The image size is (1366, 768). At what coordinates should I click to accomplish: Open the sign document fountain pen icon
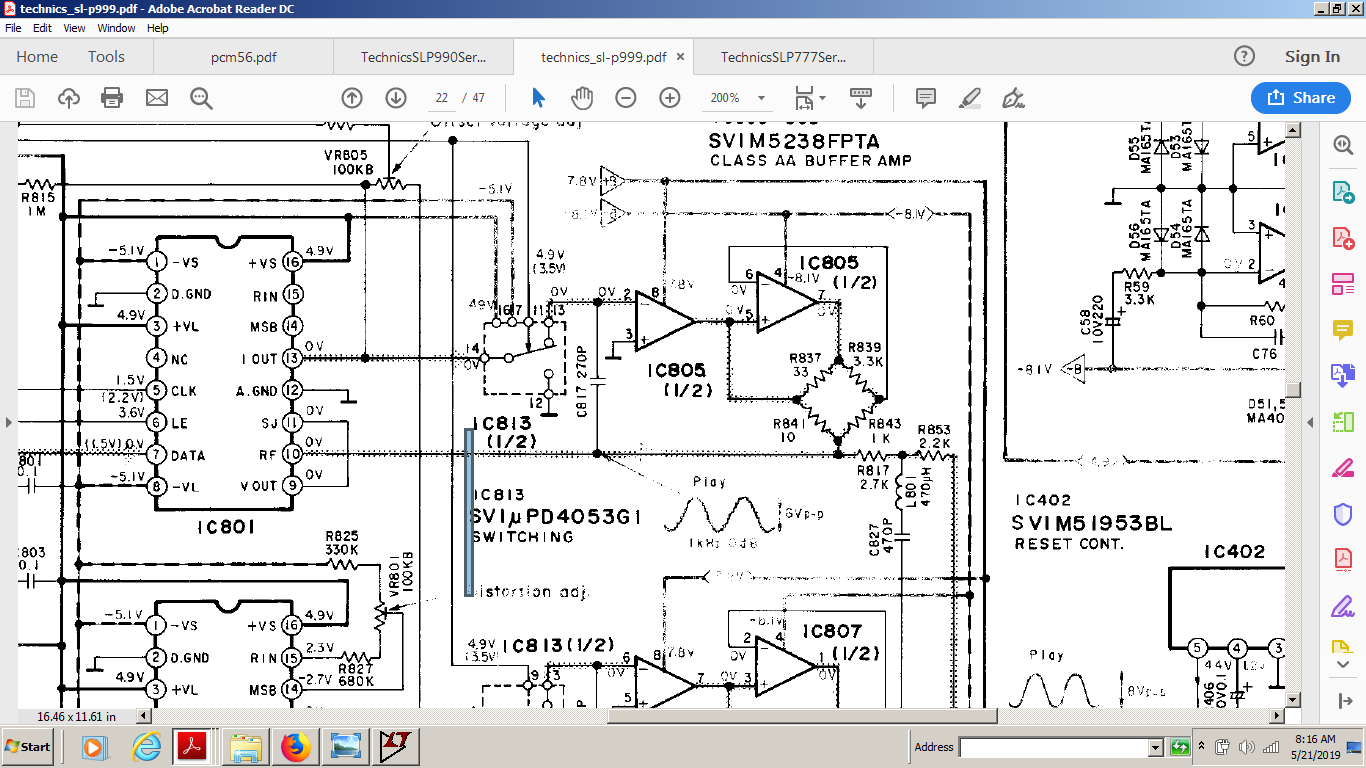pos(1013,98)
